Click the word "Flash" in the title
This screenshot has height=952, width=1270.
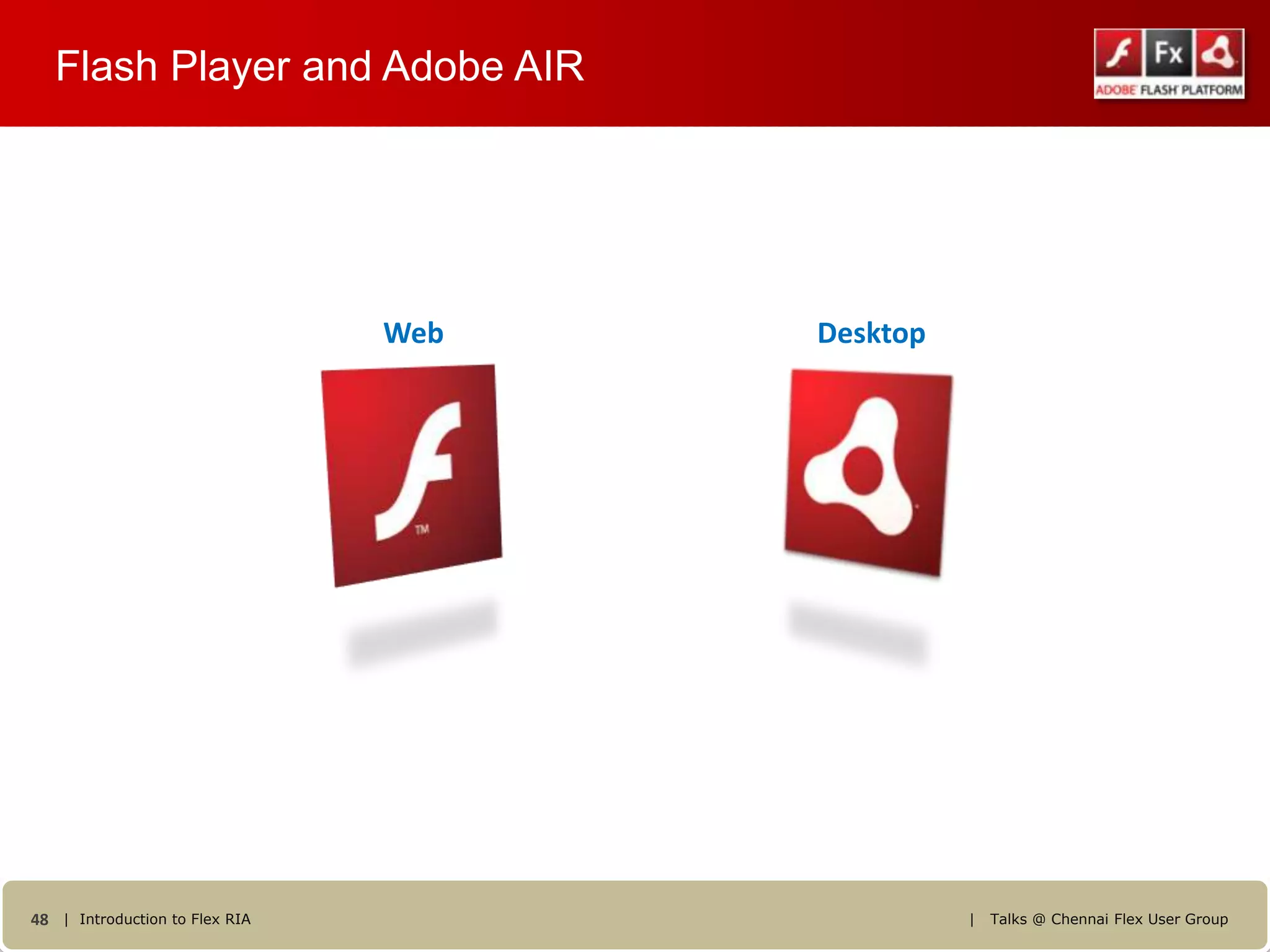click(x=107, y=66)
